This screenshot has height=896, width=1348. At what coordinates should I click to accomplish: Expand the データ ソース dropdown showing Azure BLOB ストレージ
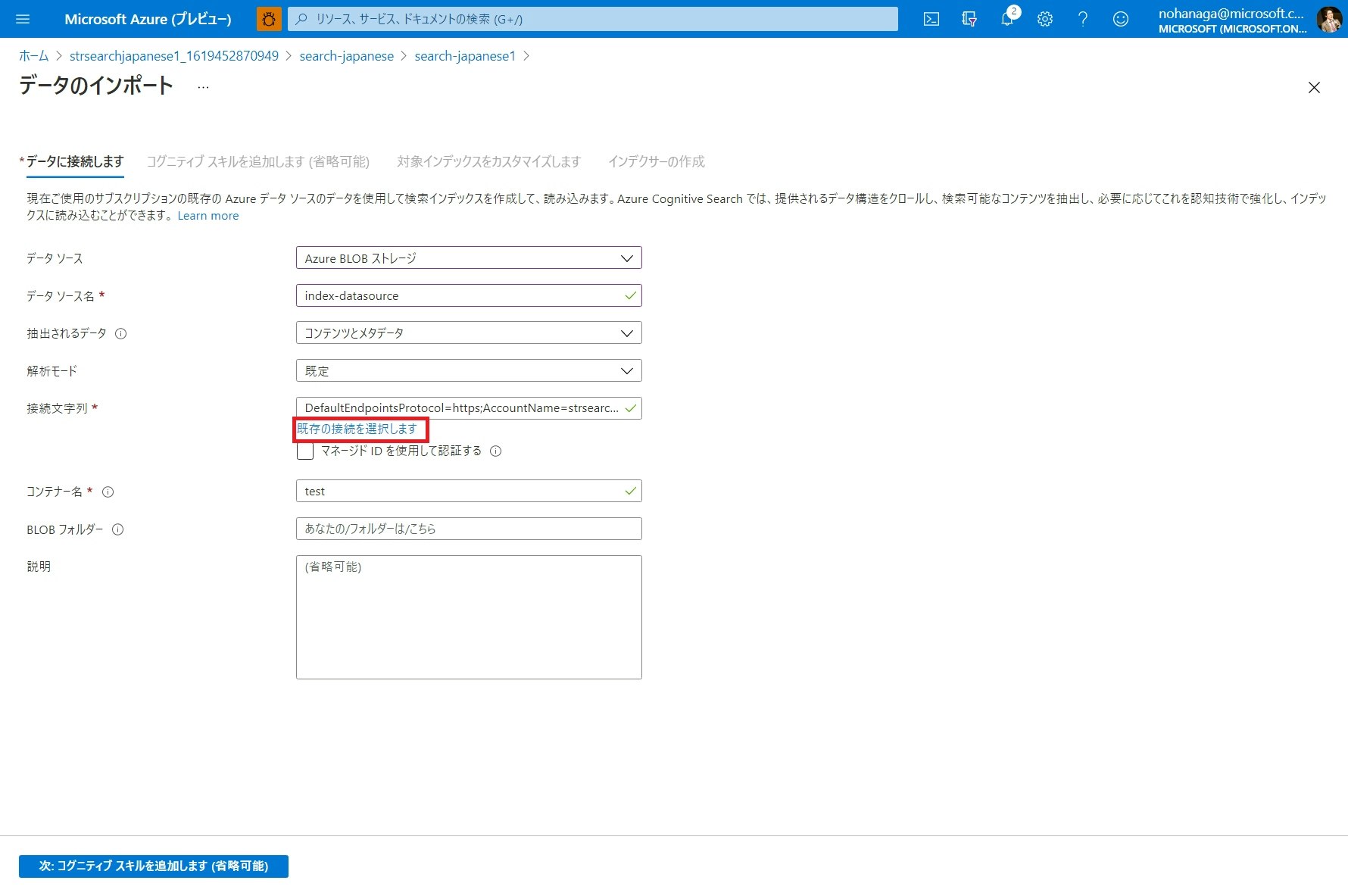coord(469,258)
